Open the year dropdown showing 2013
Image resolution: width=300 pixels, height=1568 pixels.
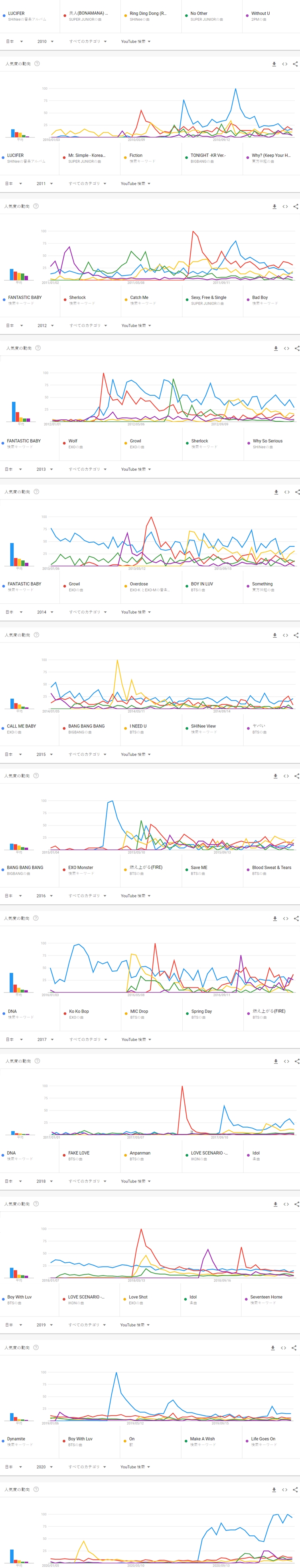click(45, 469)
